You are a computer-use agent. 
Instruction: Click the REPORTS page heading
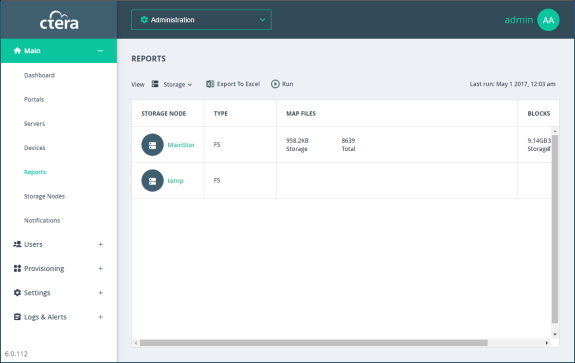pyautogui.click(x=149, y=59)
